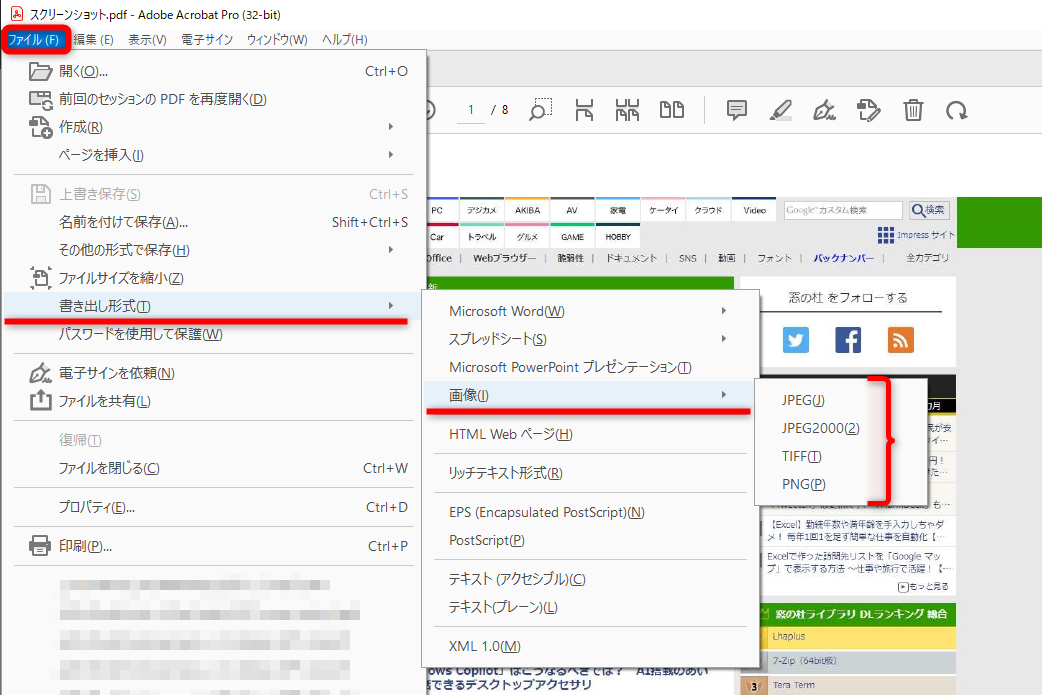Select テキスト (アクセシブル)(C) option
This screenshot has height=695, width=1042.
tap(517, 579)
